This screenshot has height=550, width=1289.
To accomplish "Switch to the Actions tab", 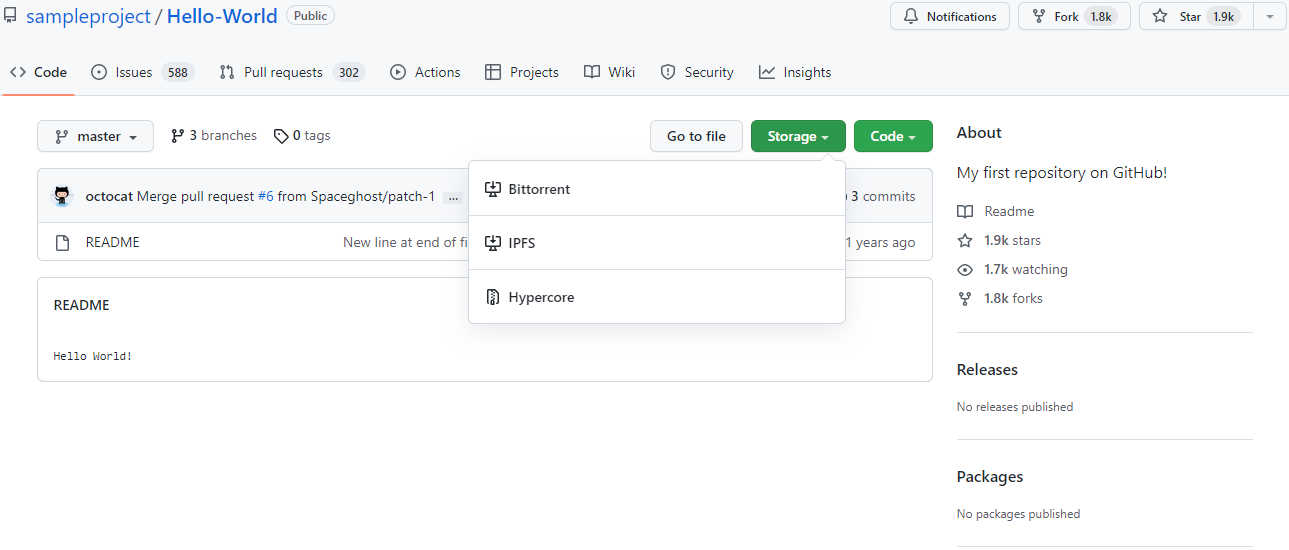I will pos(425,72).
